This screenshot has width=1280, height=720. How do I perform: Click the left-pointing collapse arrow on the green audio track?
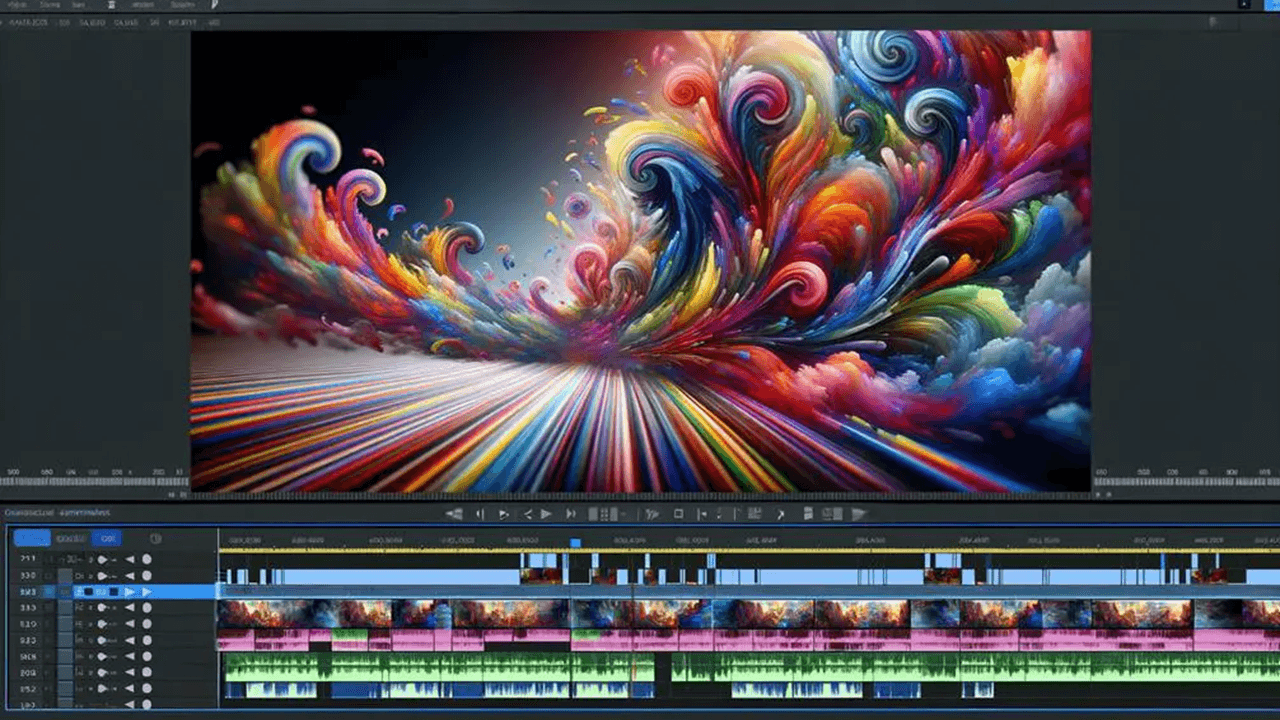click(130, 656)
